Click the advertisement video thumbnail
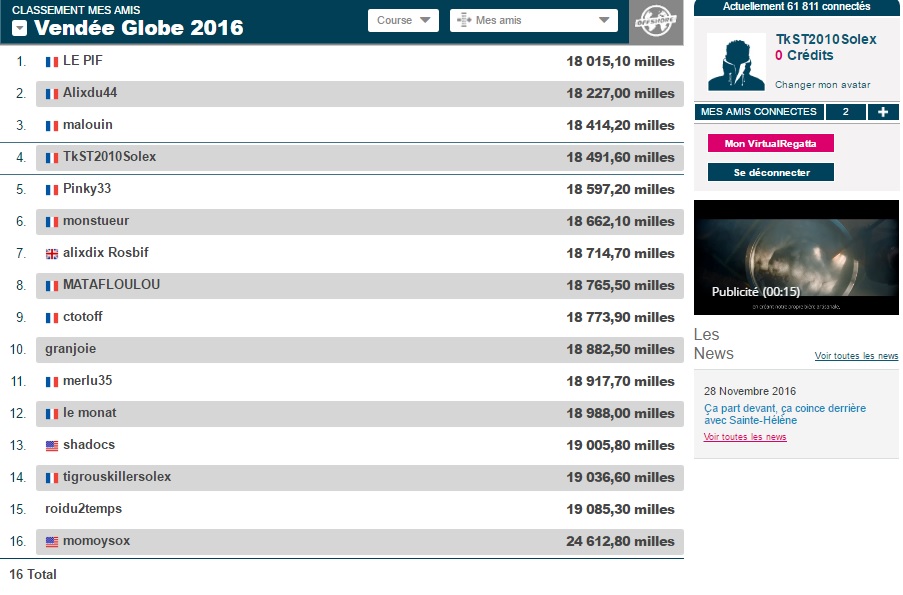 tap(796, 257)
